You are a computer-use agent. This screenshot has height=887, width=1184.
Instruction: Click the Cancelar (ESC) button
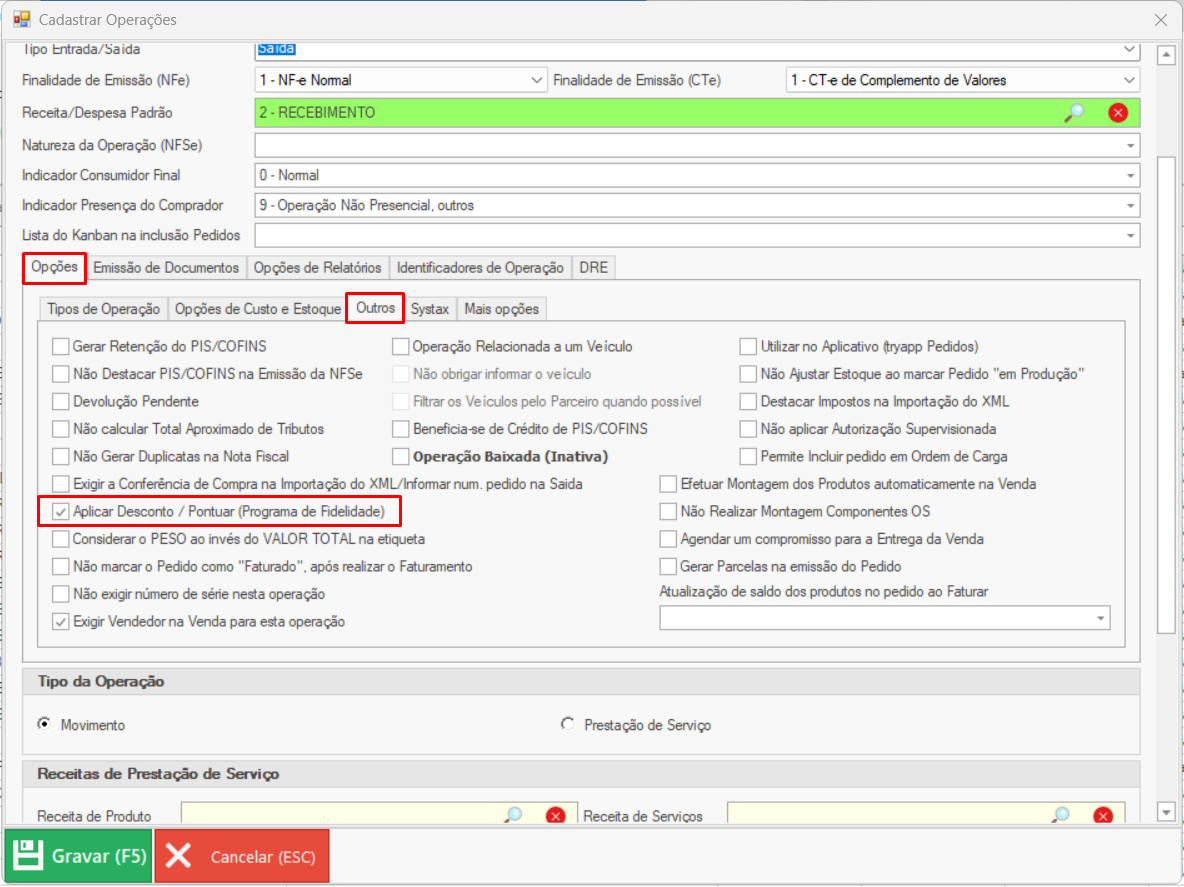click(x=242, y=856)
